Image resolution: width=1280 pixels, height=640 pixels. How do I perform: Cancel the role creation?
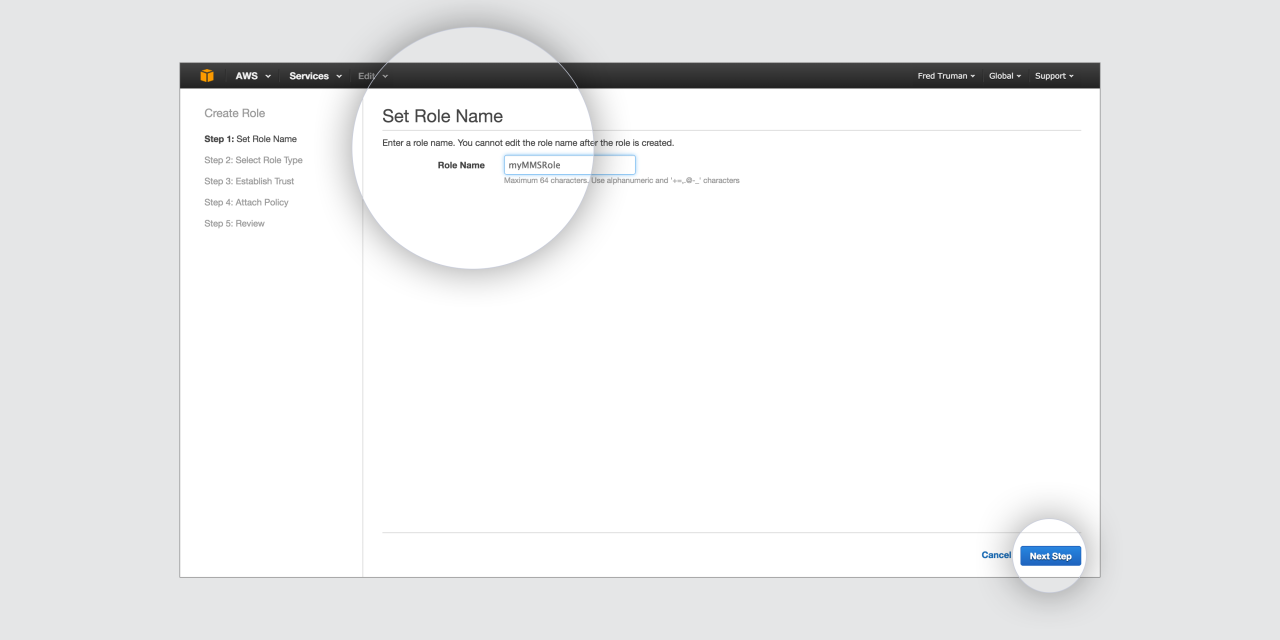pyautogui.click(x=996, y=555)
